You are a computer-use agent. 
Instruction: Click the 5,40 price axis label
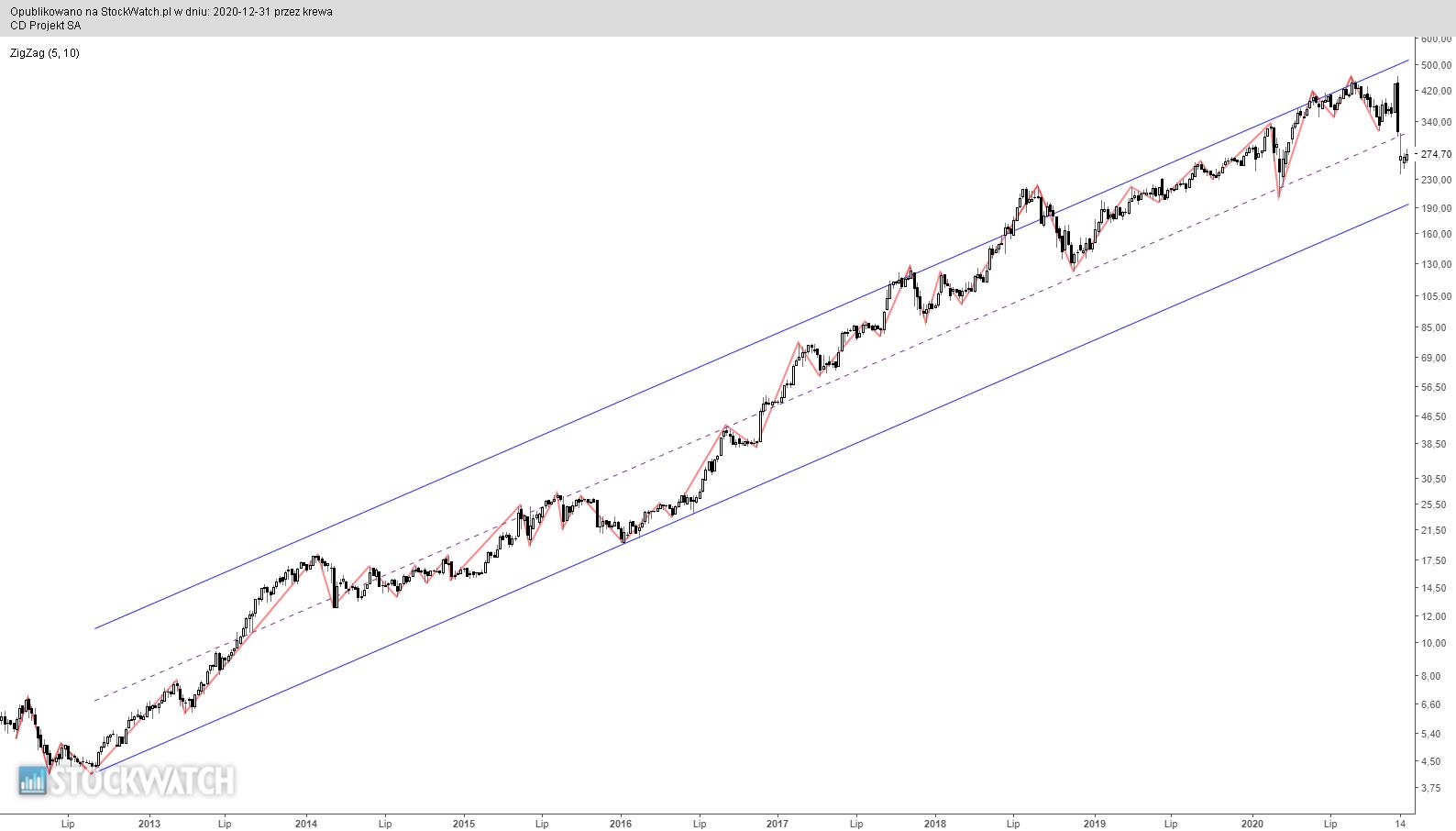coord(1430,734)
